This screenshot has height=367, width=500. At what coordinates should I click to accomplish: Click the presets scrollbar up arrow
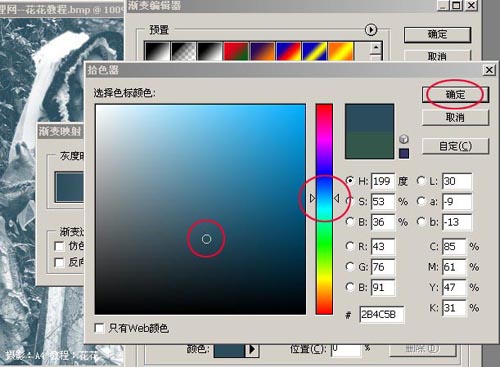(376, 48)
